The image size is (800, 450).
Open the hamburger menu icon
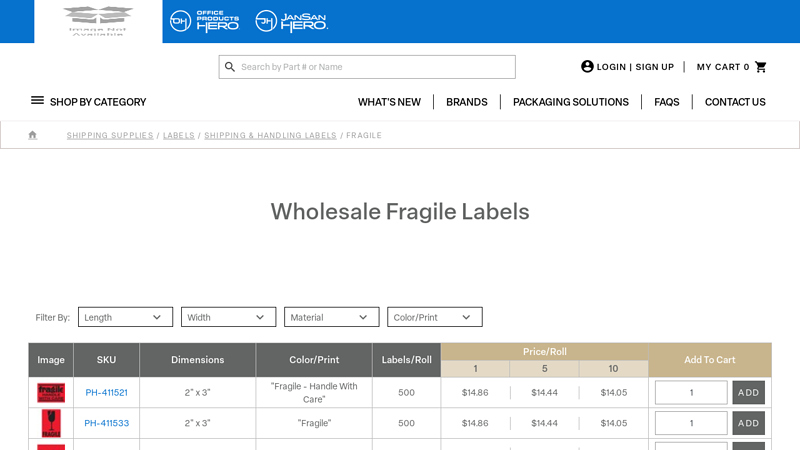(x=37, y=101)
